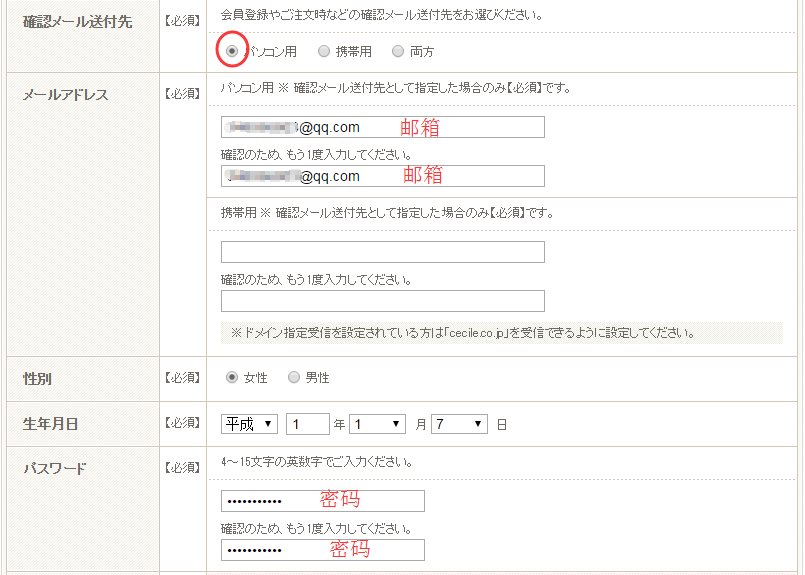The image size is (805, 575).
Task: Click the メールアドレス row heading
Action: click(65, 95)
